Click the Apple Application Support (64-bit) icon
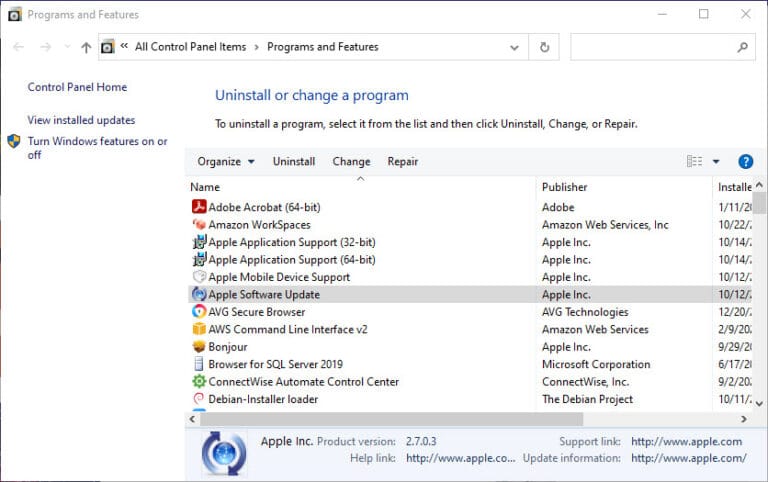This screenshot has height=482, width=768. pyautogui.click(x=199, y=259)
